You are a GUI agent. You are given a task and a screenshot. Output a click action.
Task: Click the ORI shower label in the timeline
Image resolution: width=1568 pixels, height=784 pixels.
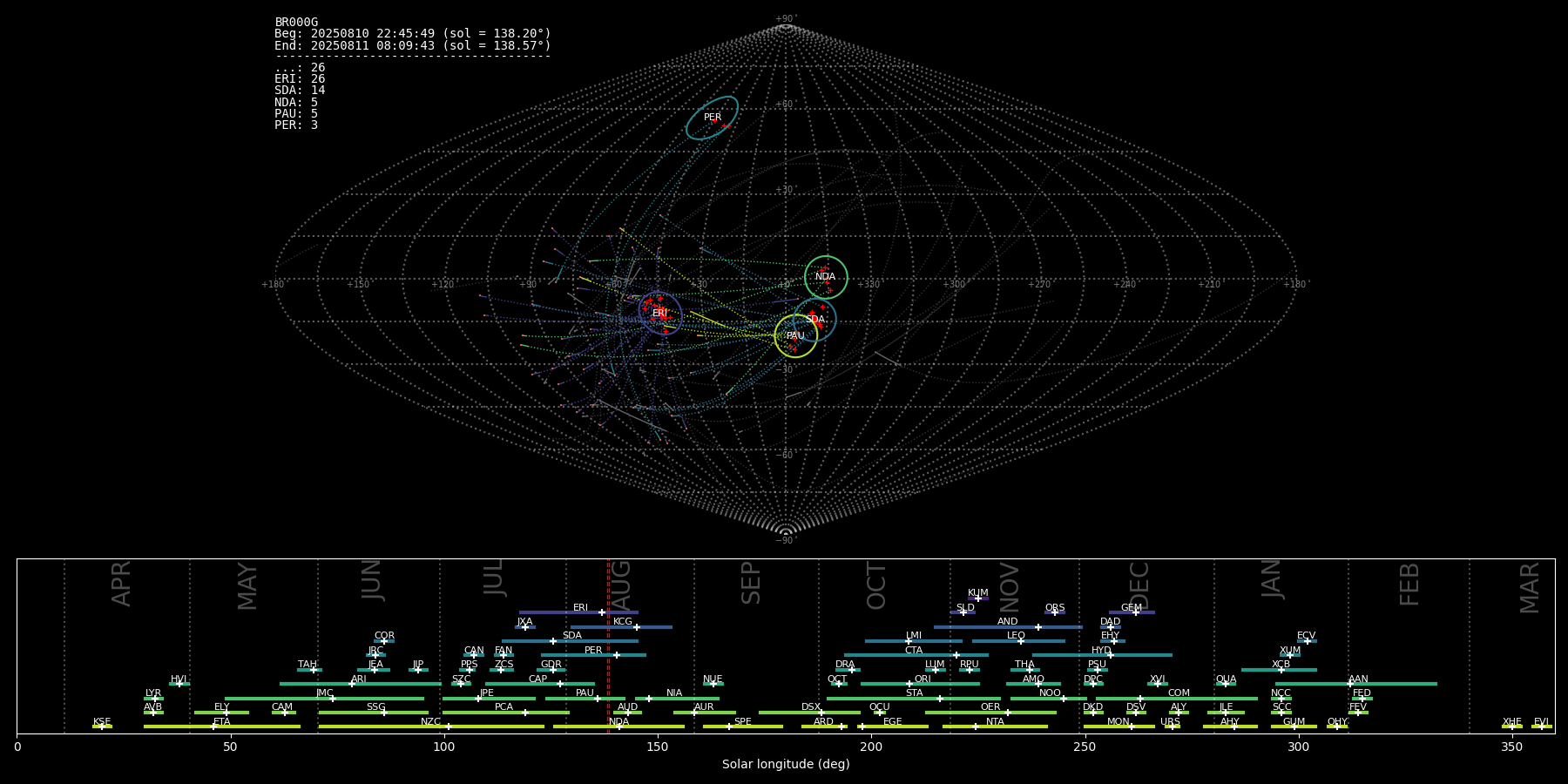point(923,679)
